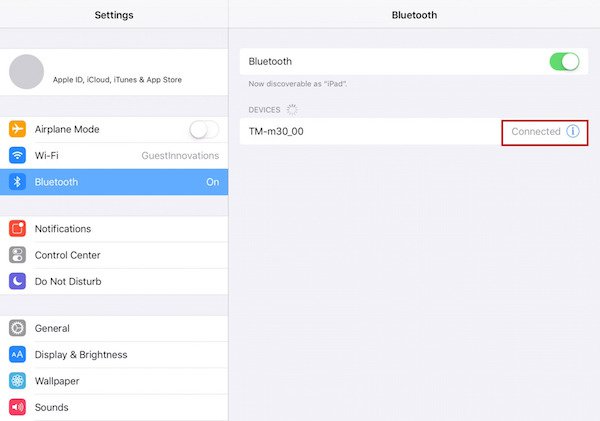Tap the Display & Brightness AA icon
This screenshot has width=600, height=421.
click(17, 354)
